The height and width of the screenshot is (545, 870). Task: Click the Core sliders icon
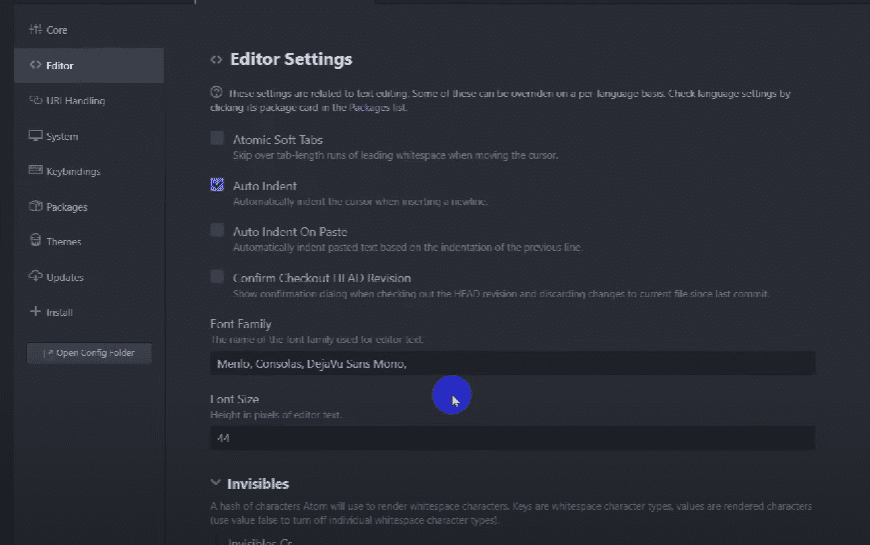[36, 30]
